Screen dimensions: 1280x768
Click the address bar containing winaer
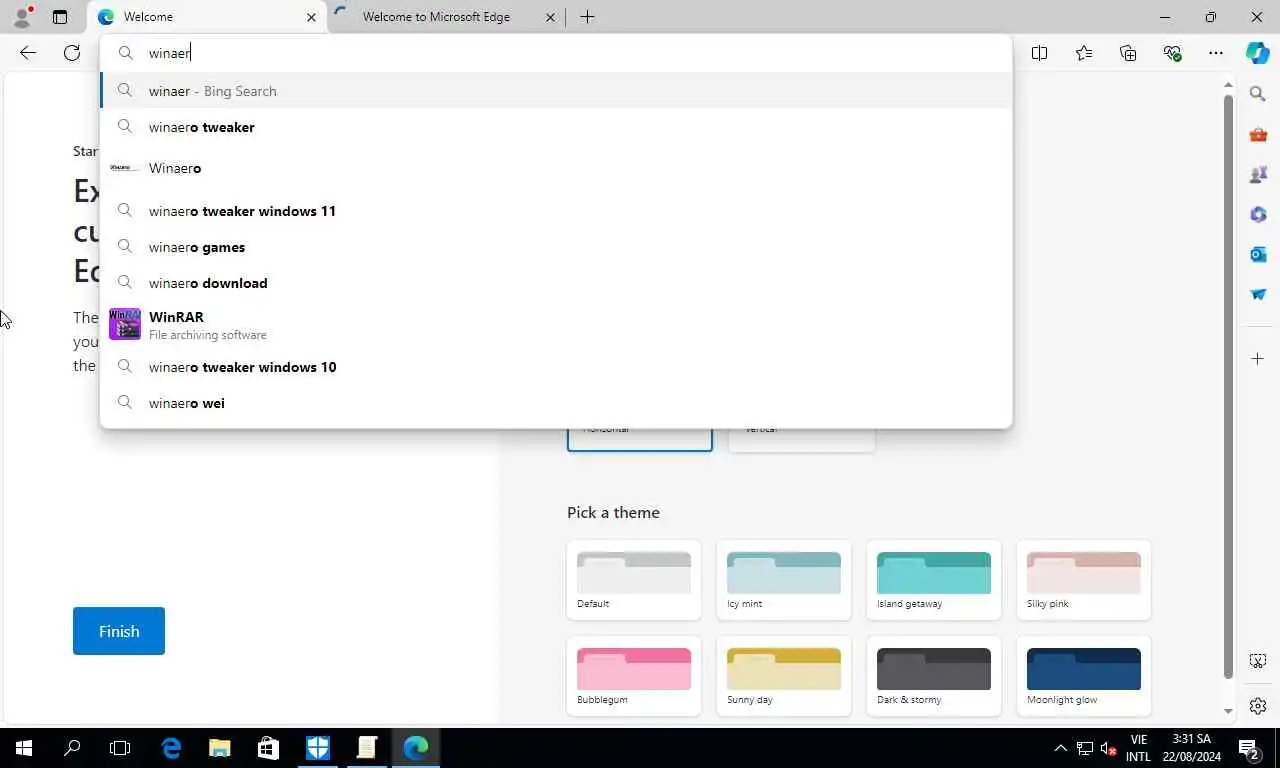coord(556,53)
